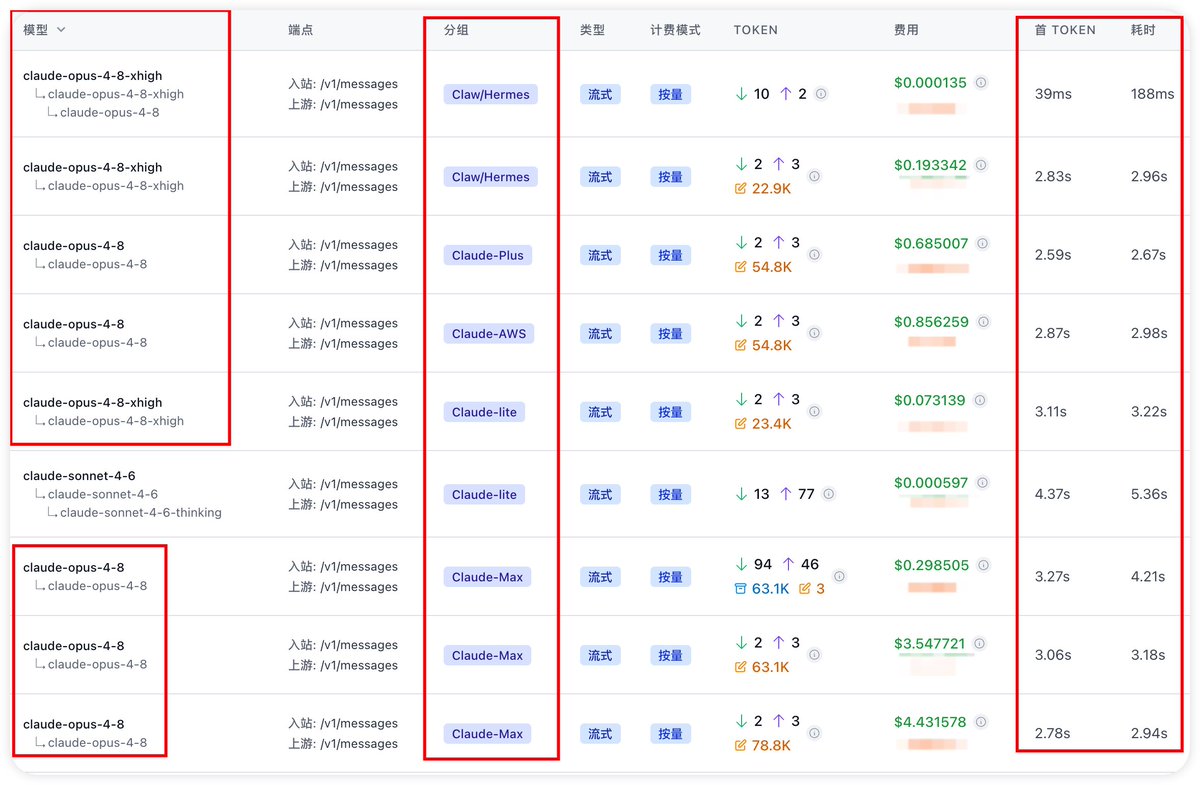Click the token info icon in the $0.193342 row
This screenshot has width=1200, height=785.
click(x=814, y=176)
